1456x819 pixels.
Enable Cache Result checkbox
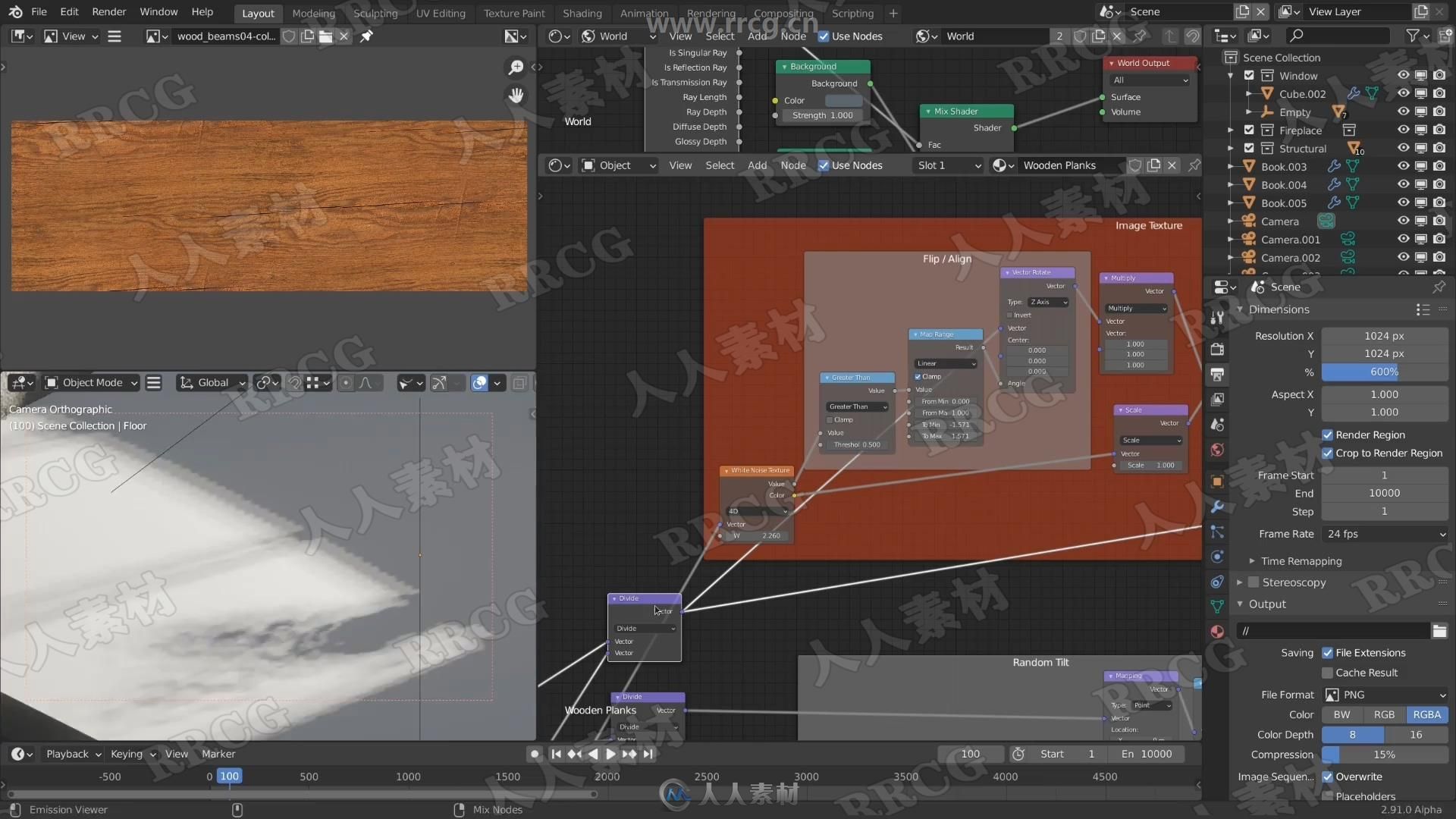[1327, 673]
